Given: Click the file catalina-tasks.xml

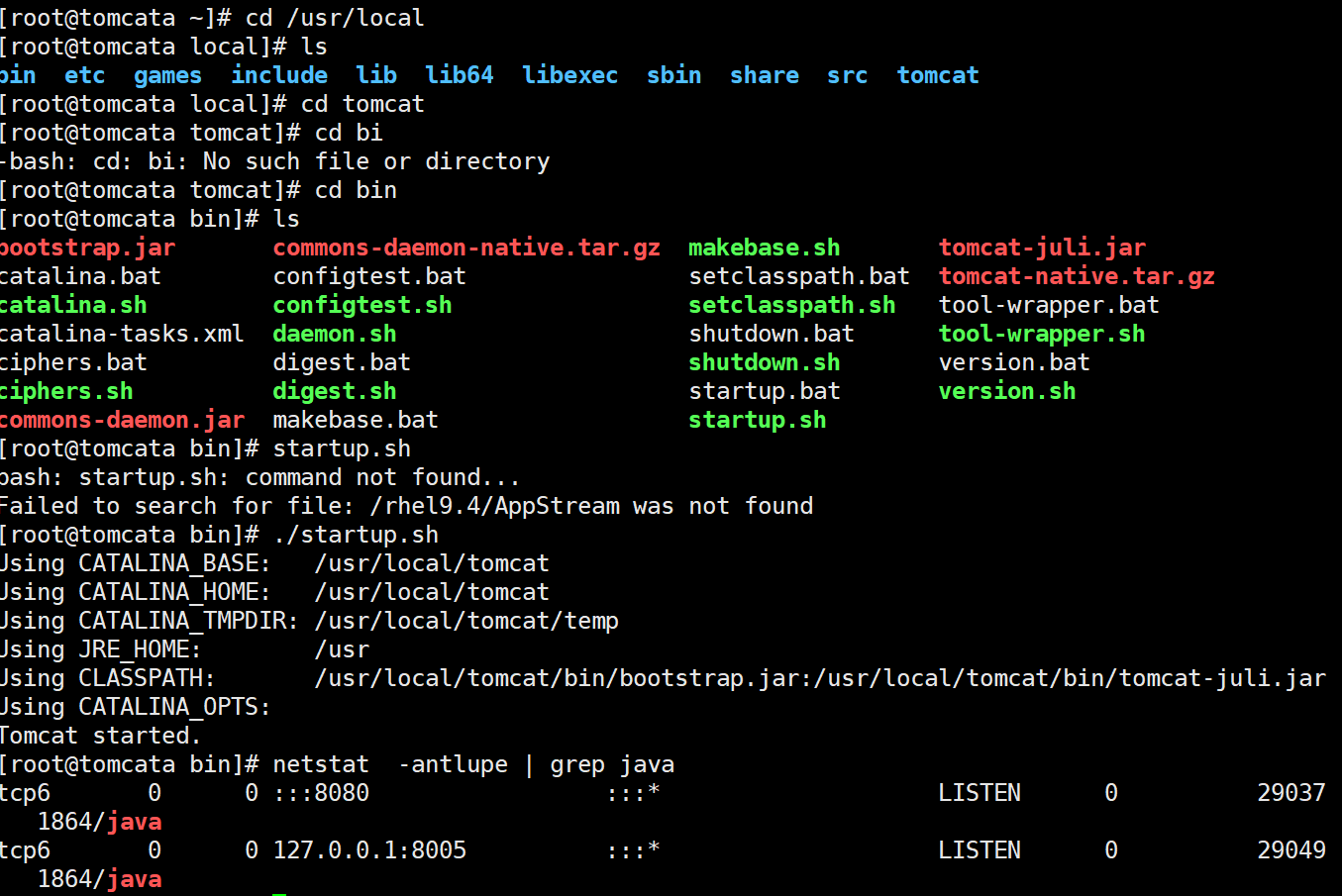Looking at the screenshot, I should 122,334.
